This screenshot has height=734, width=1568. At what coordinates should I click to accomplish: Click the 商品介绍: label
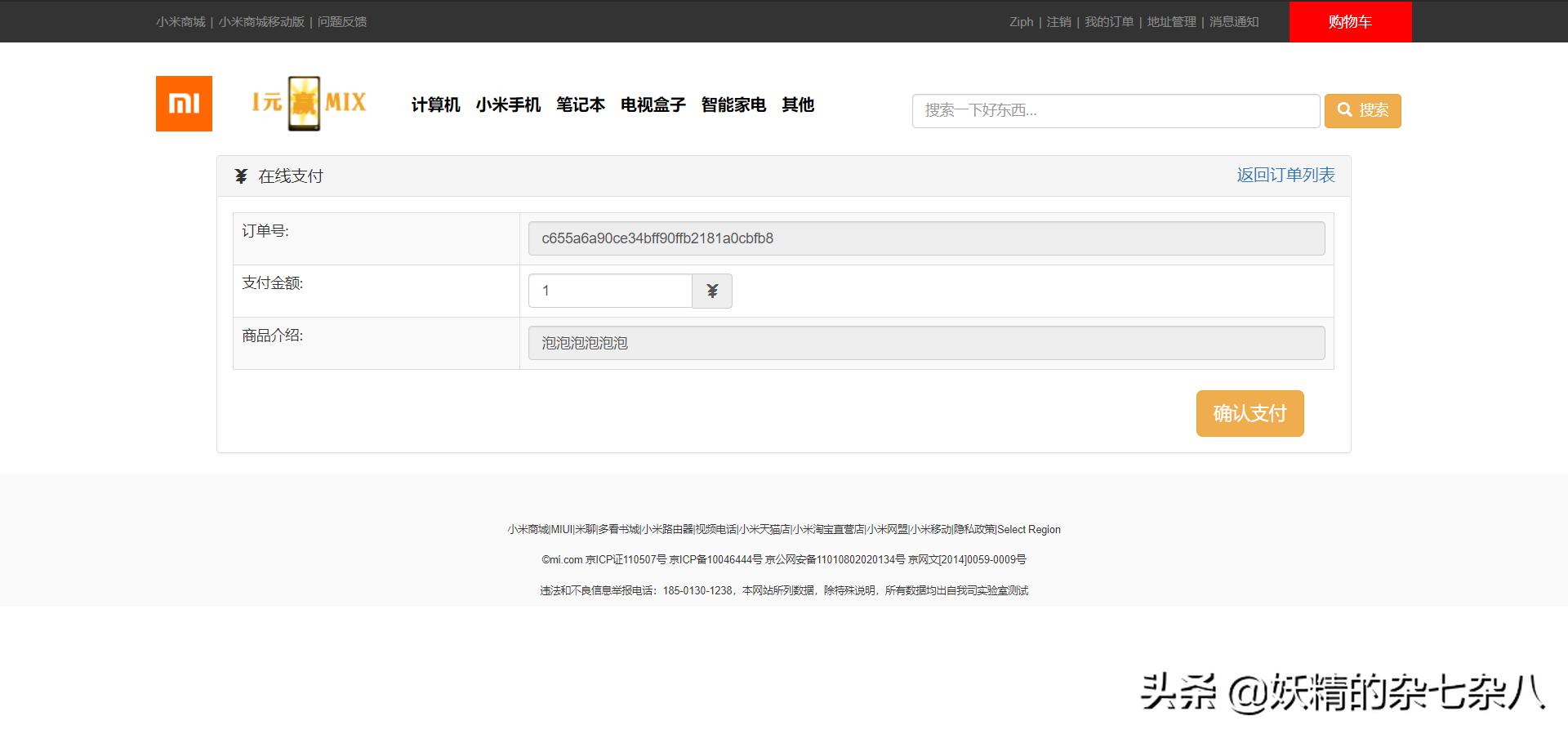(273, 336)
